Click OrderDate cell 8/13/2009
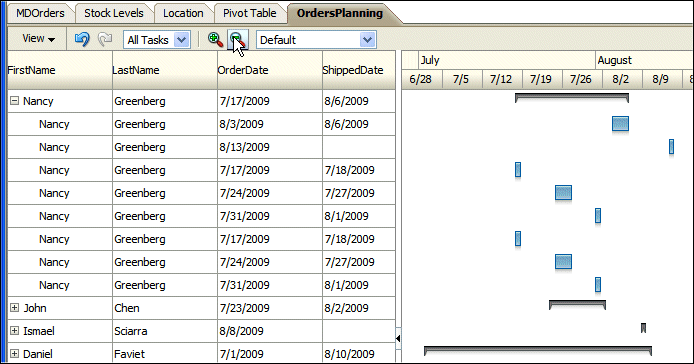694x364 pixels. click(x=270, y=147)
